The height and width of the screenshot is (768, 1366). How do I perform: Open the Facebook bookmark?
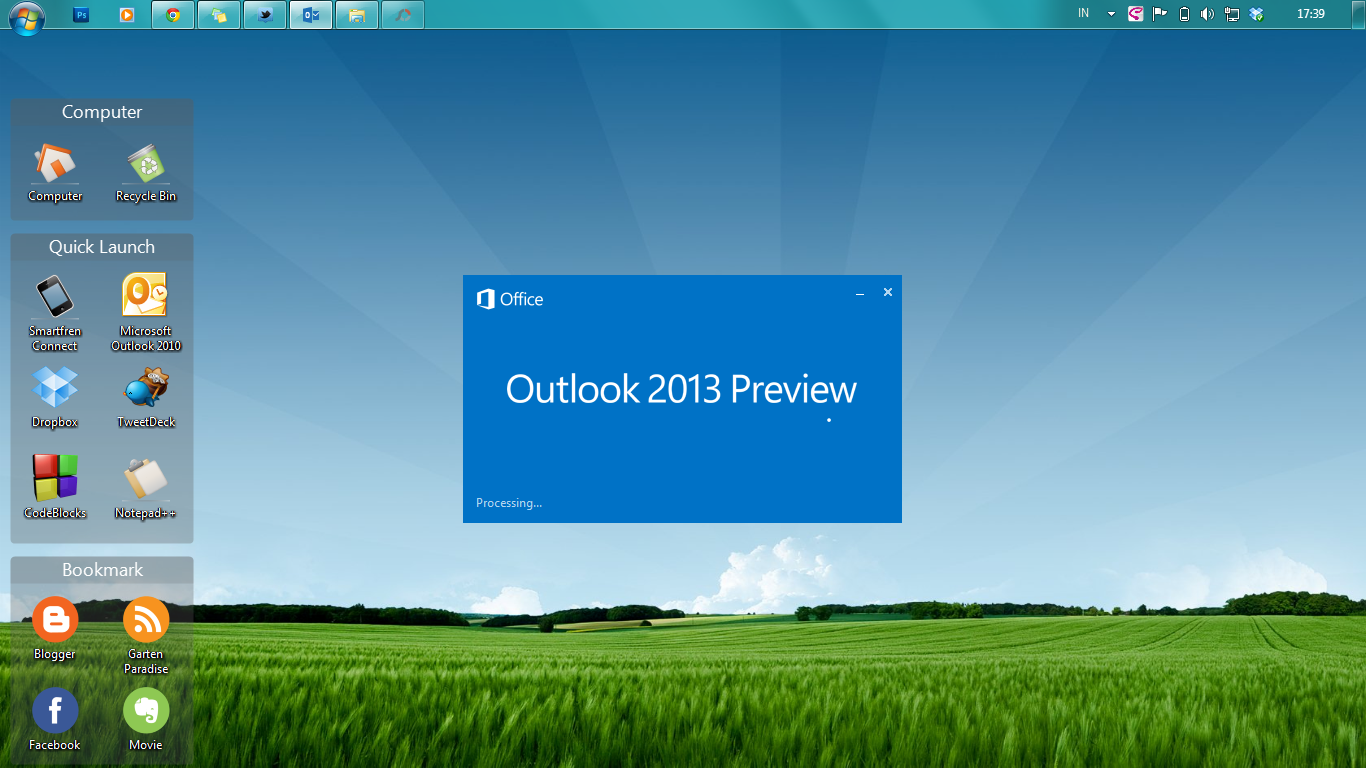[x=55, y=712]
